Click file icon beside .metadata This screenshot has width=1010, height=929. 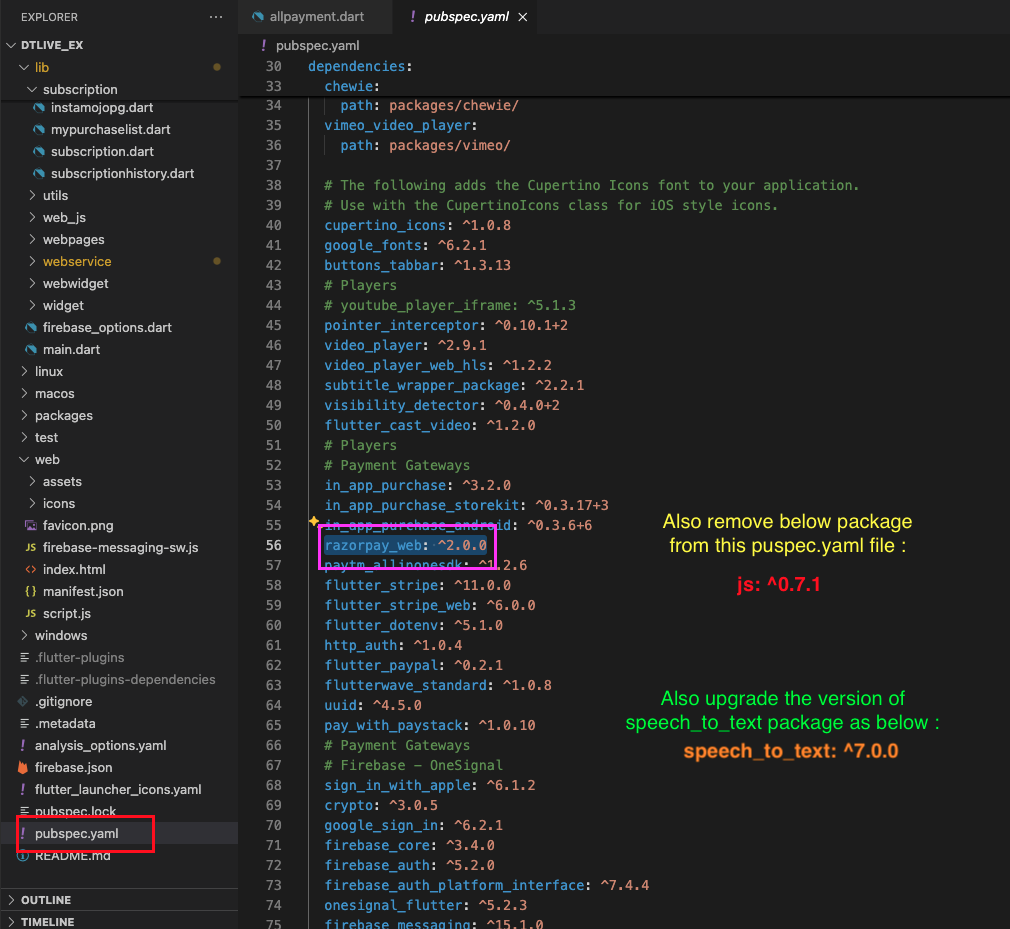[x=24, y=723]
